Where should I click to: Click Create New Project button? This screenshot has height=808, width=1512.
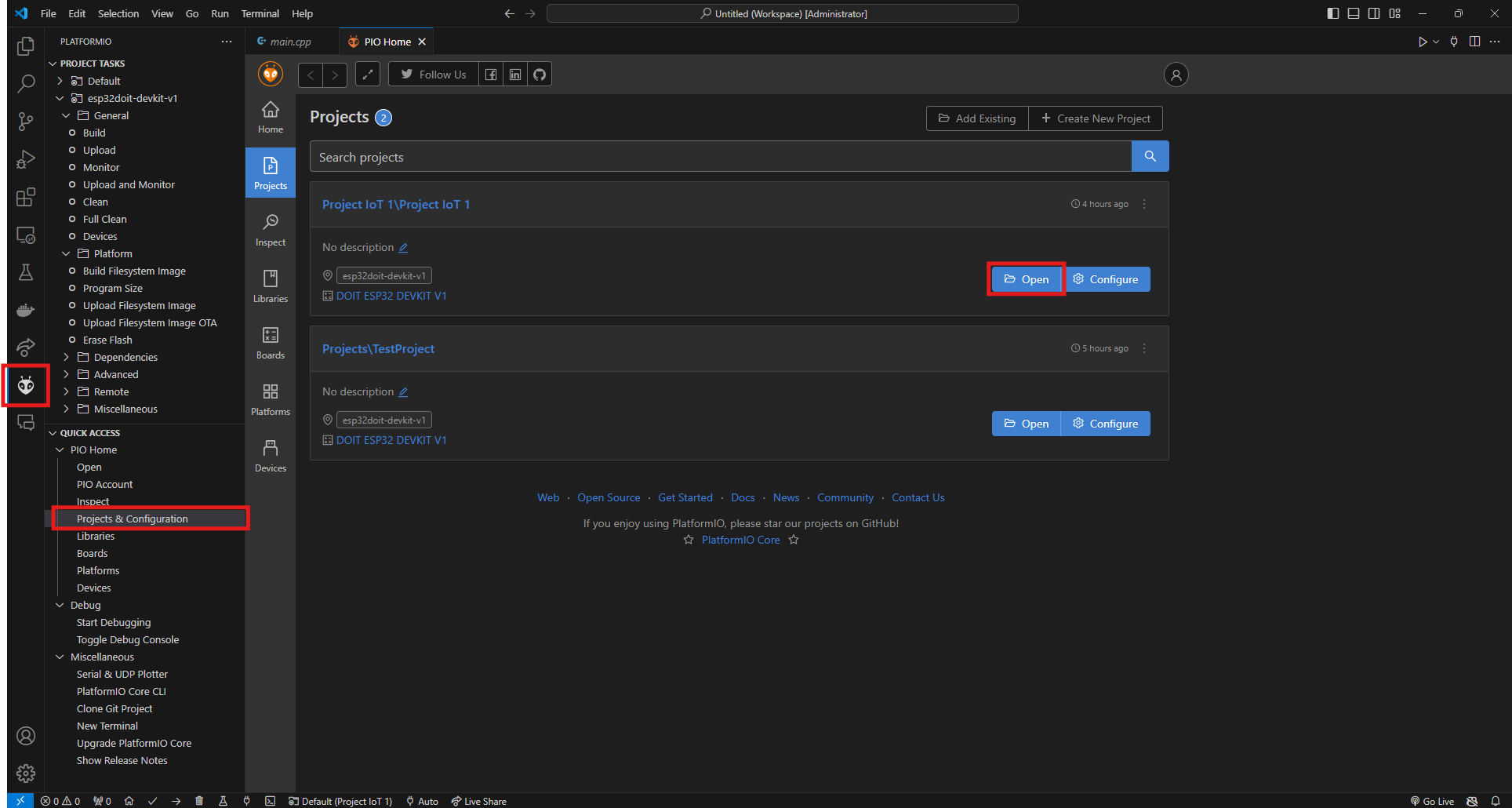(1096, 118)
